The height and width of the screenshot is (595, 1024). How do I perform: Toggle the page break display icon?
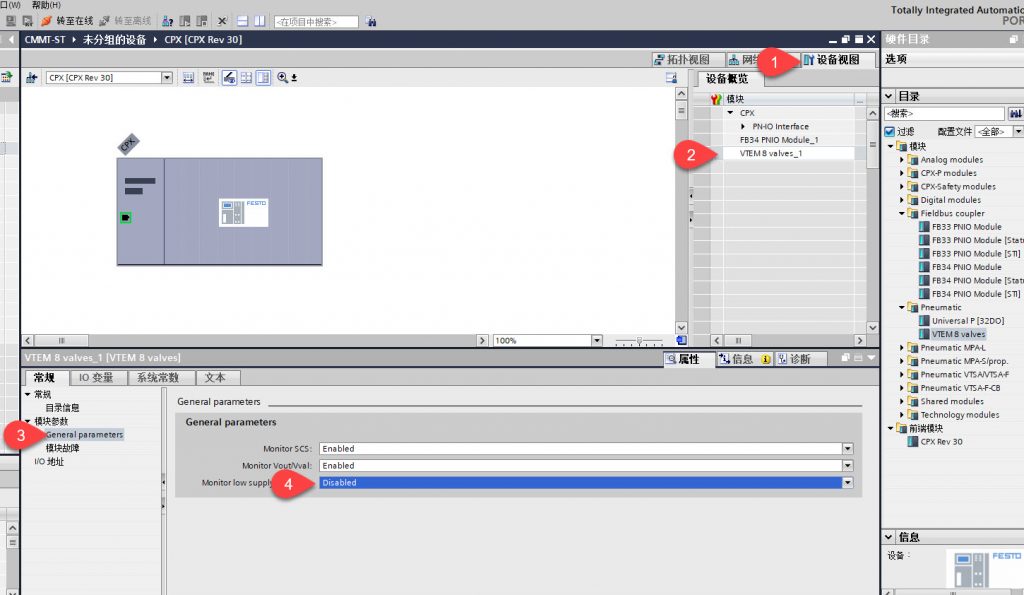(246, 78)
